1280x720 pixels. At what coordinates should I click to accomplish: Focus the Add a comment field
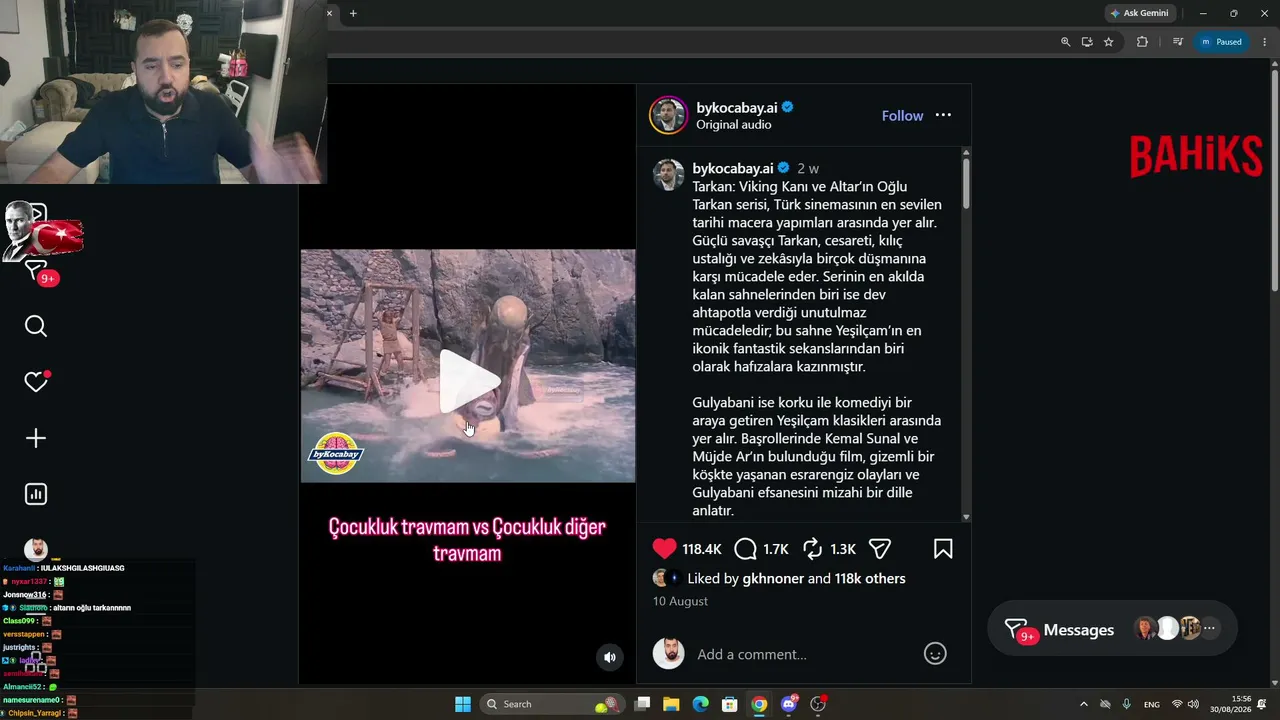tap(802, 654)
